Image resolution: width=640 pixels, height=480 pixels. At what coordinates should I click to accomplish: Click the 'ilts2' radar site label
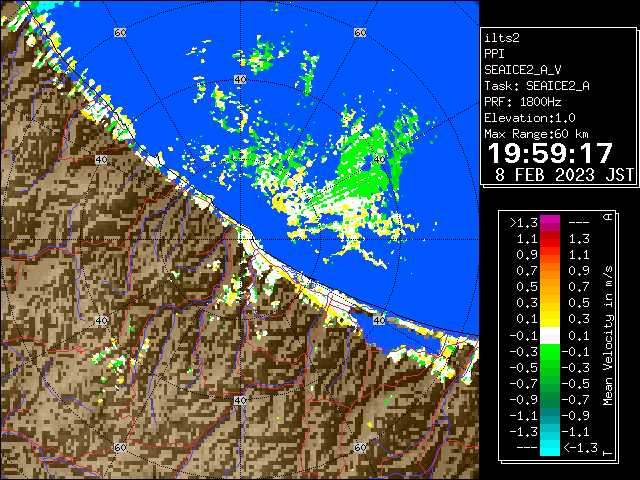502,38
